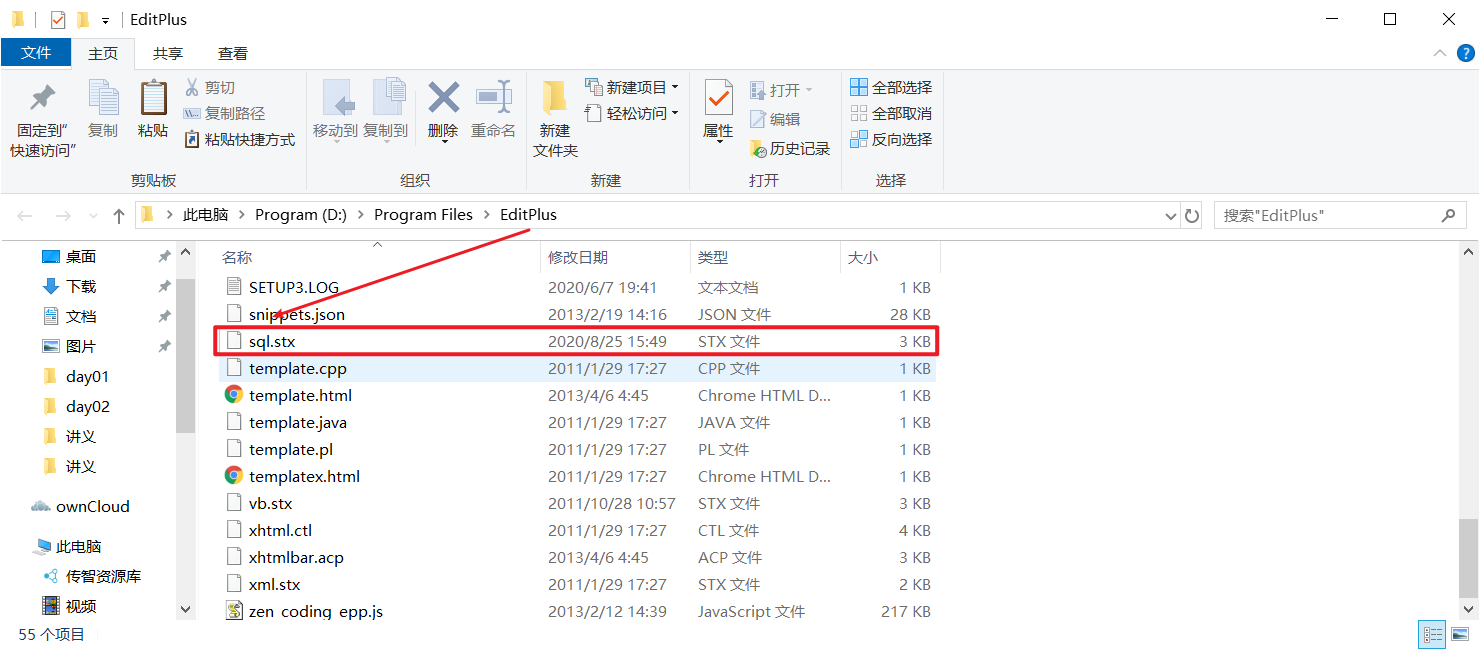
Task: Open the recent locations dropdown arrow
Action: click(93, 216)
